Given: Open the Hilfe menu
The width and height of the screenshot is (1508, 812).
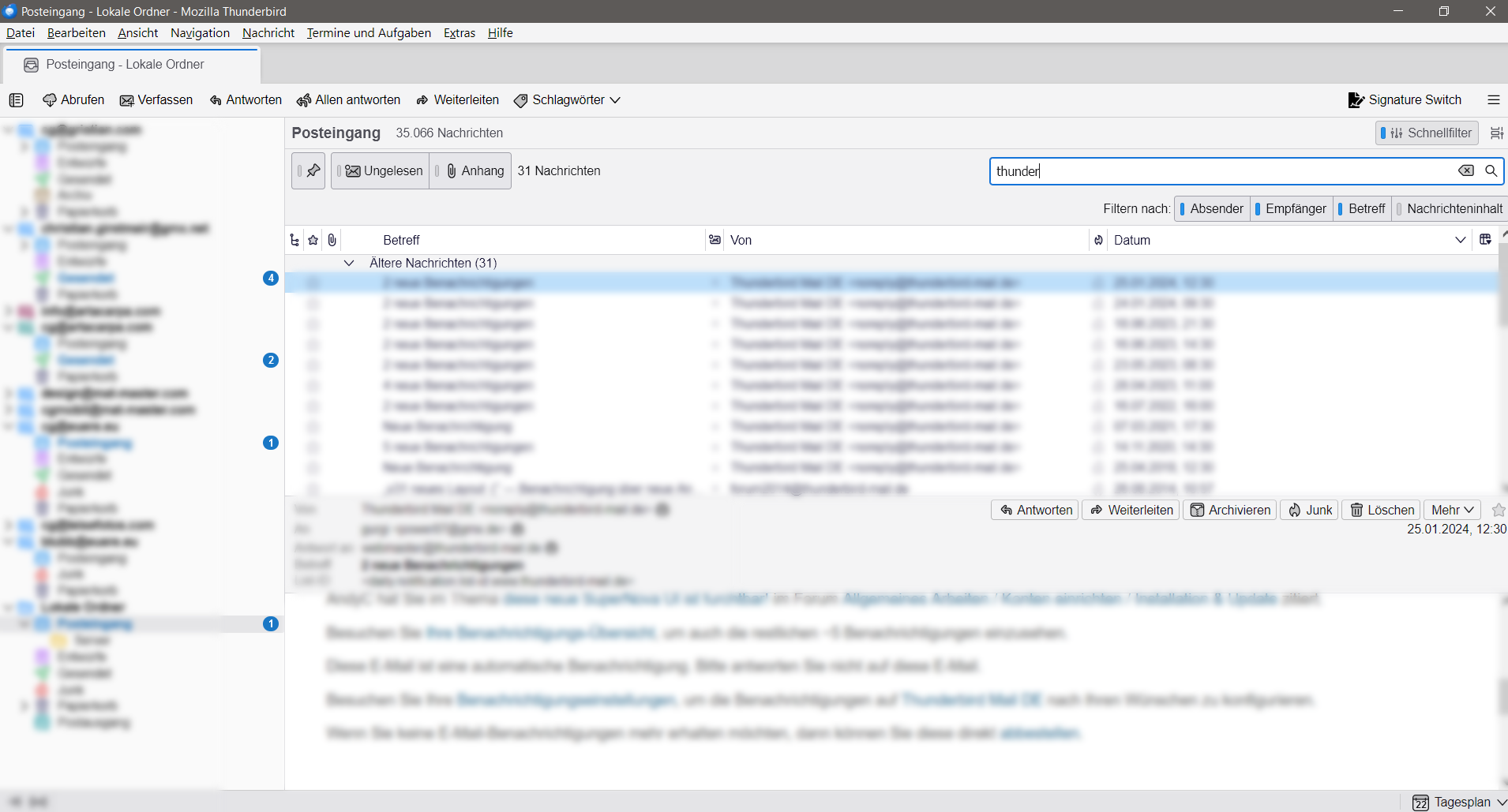Looking at the screenshot, I should click(501, 33).
